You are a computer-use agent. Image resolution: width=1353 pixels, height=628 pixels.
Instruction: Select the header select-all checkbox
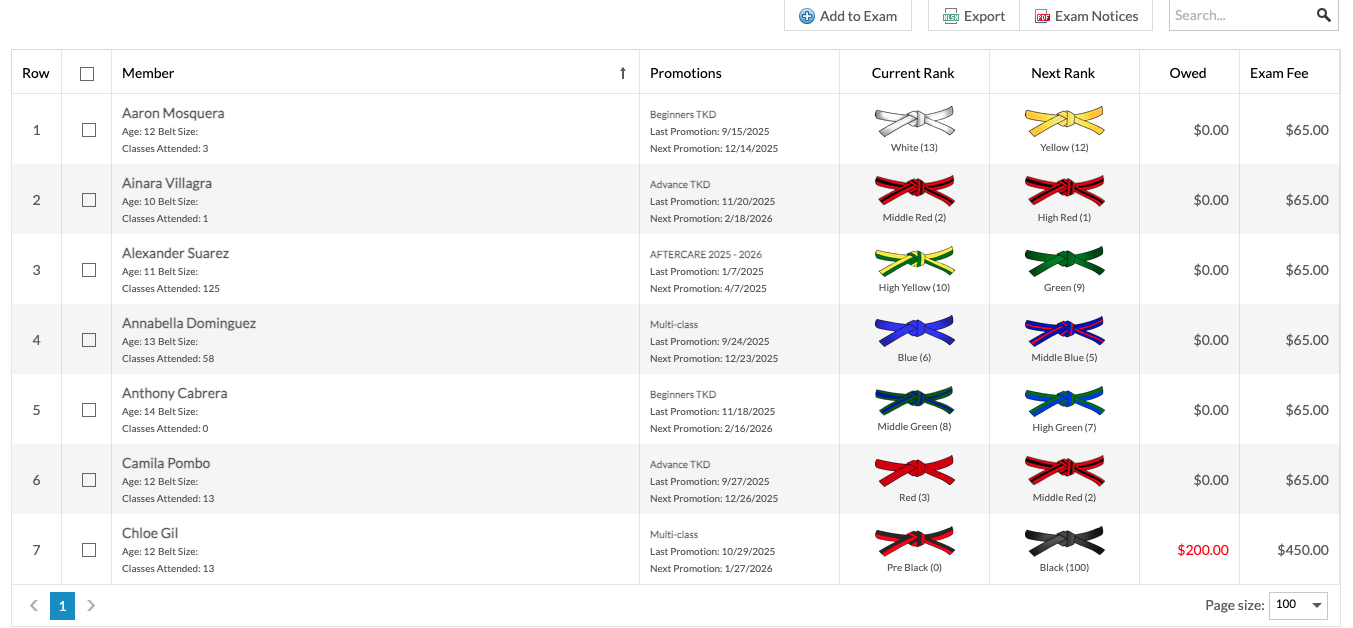tap(87, 72)
